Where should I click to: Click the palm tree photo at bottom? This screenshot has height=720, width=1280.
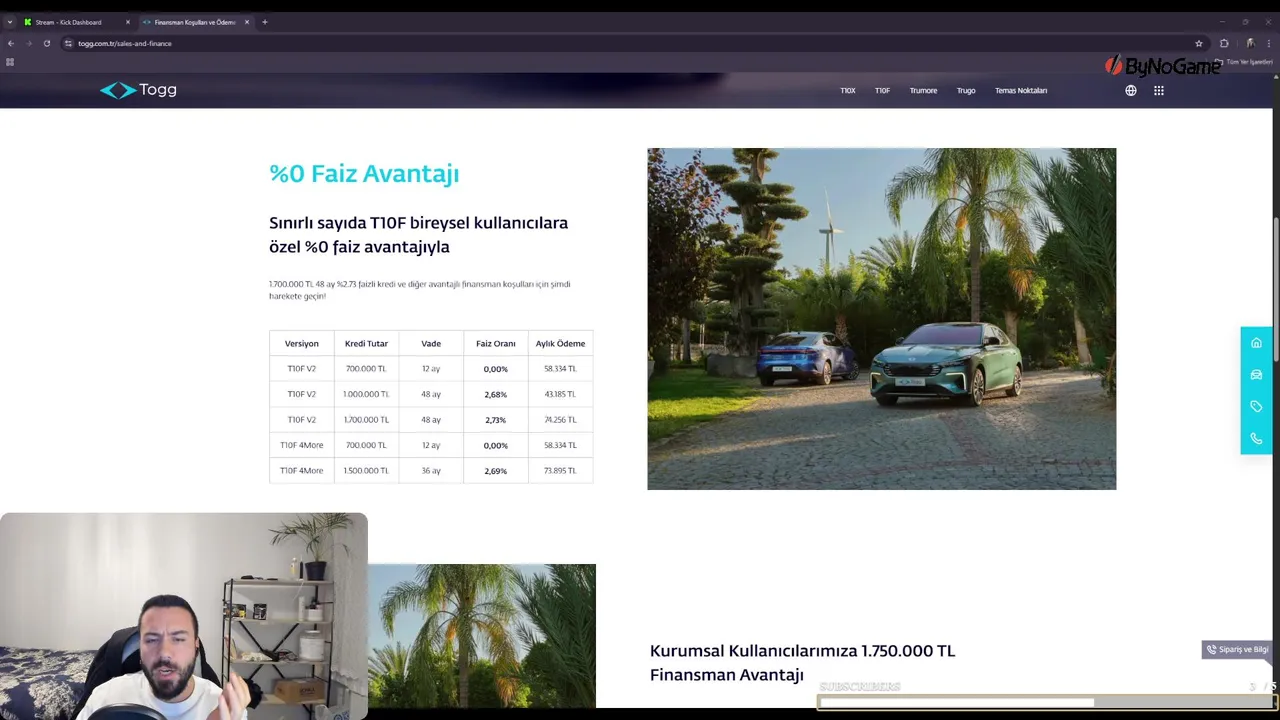tap(481, 636)
